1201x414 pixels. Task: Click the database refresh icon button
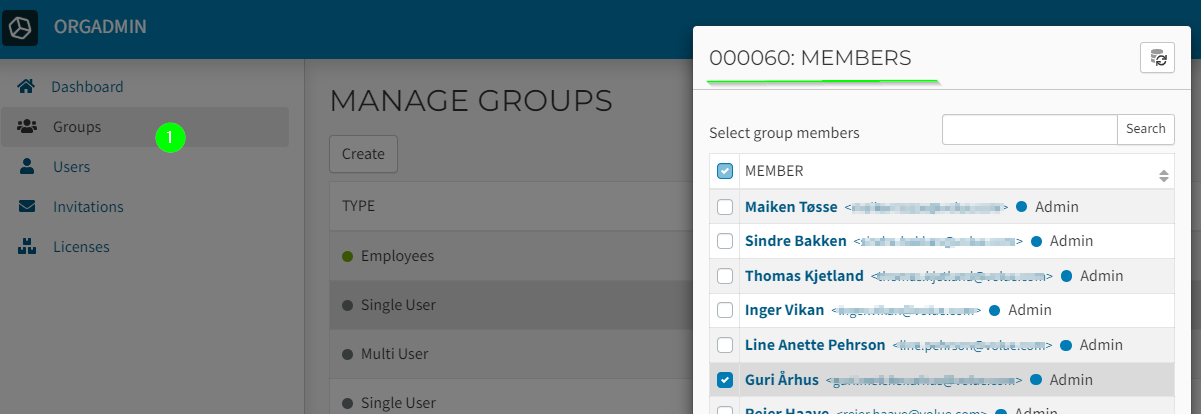coord(1157,58)
